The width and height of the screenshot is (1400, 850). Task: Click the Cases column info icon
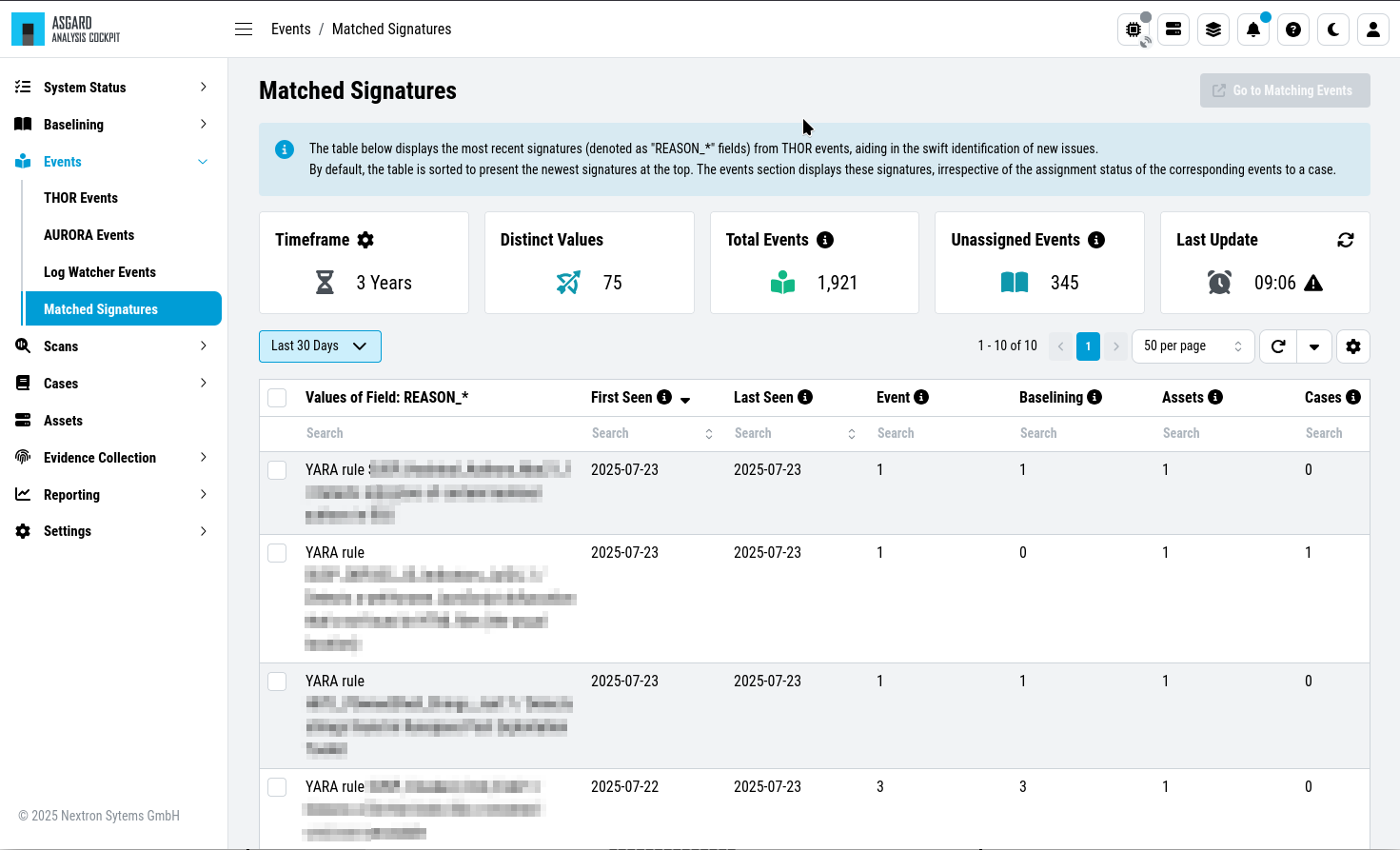[1353, 397]
